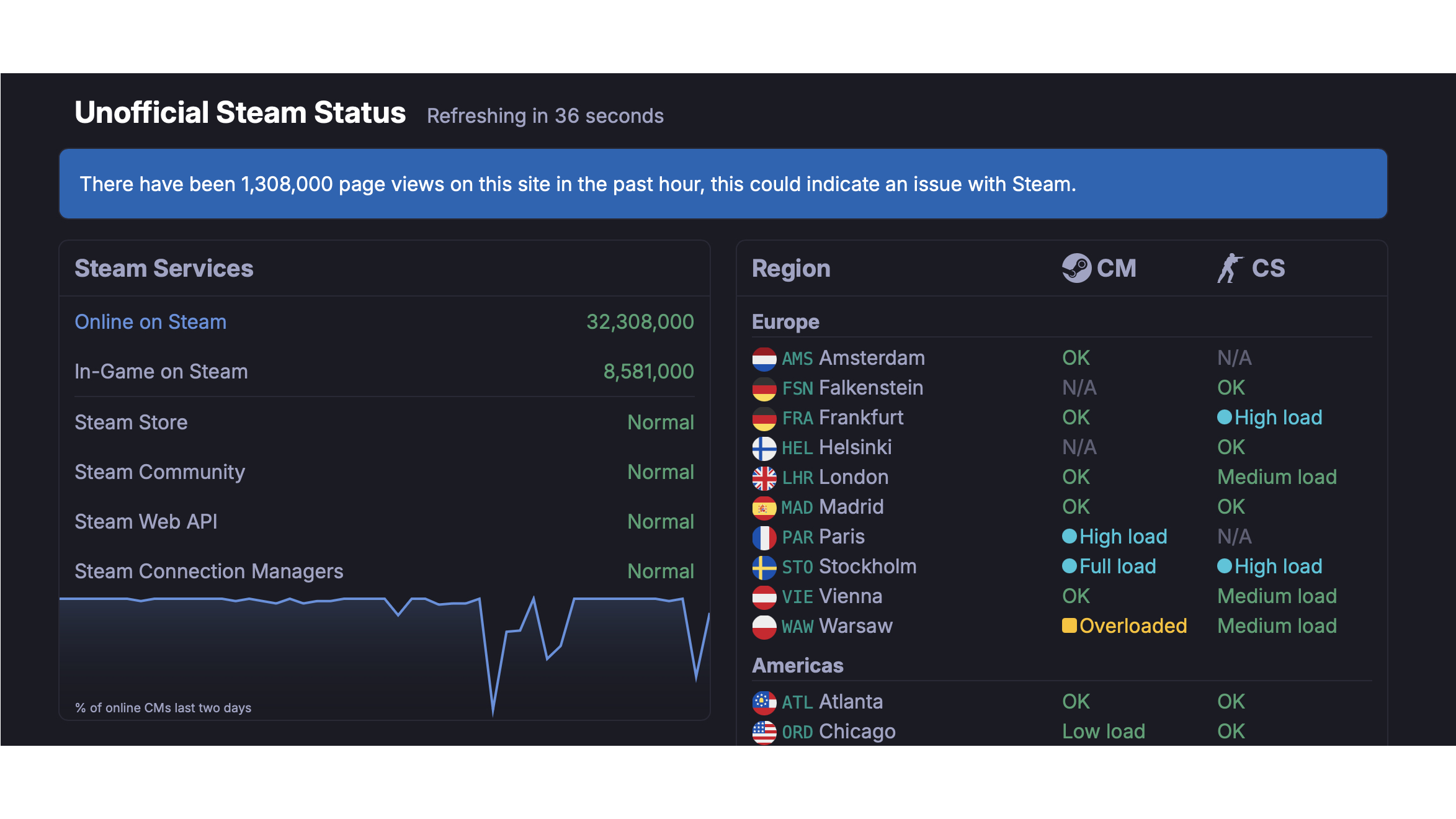Click the Steam Connection Managers row
Image resolution: width=1456 pixels, height=819 pixels.
pyautogui.click(x=384, y=571)
